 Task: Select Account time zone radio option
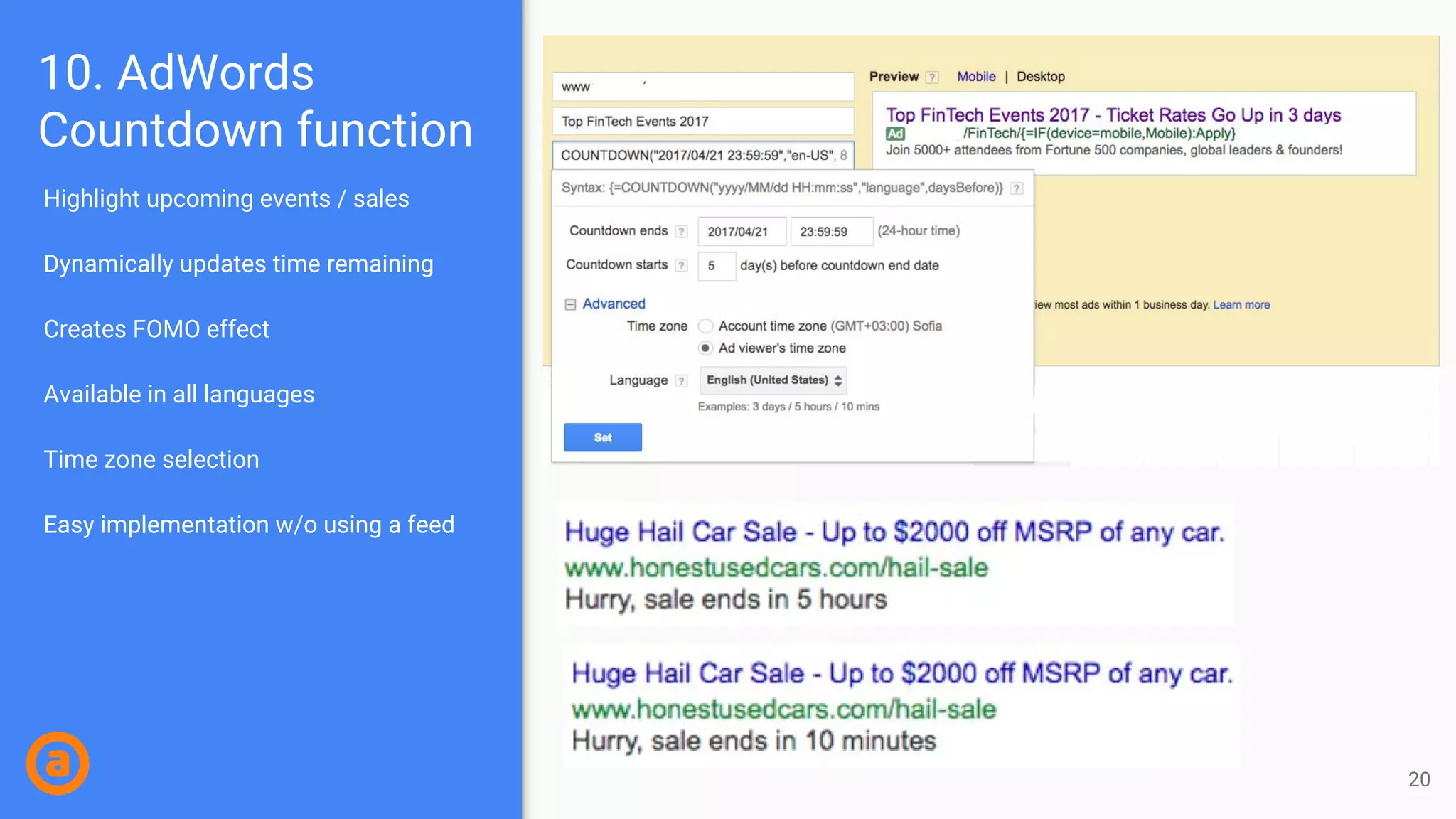[x=705, y=326]
